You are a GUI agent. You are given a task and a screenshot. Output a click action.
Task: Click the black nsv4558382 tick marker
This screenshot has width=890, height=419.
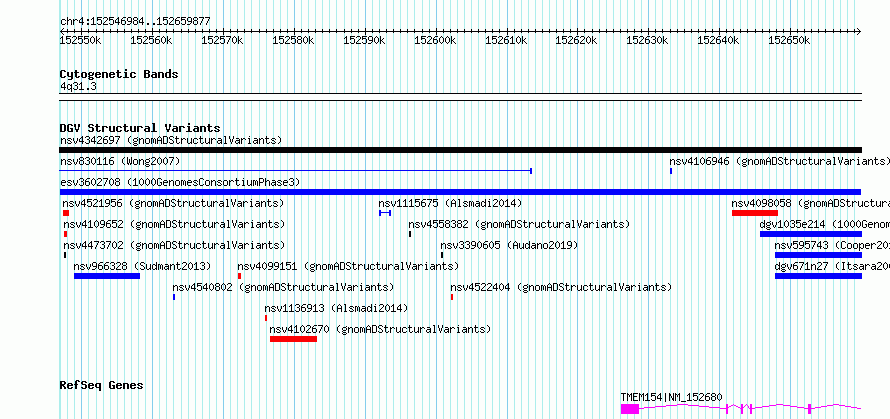tap(410, 234)
